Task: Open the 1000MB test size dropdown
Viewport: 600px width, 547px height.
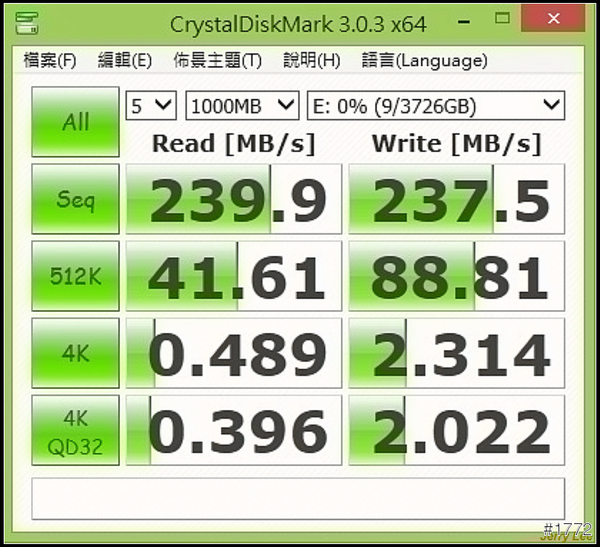Action: click(x=242, y=105)
